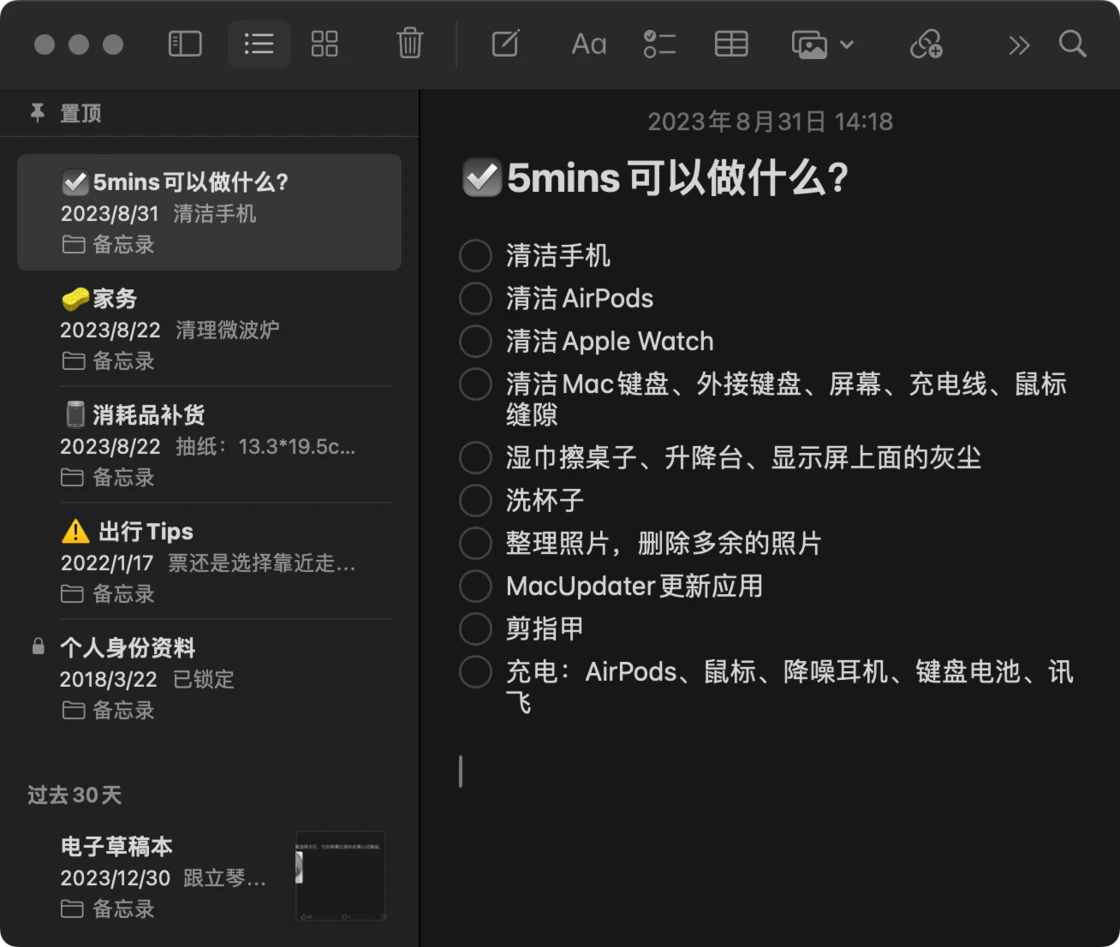Insert a checklist using toolbar icon
Screen dimensions: 1120x947
pos(659,44)
